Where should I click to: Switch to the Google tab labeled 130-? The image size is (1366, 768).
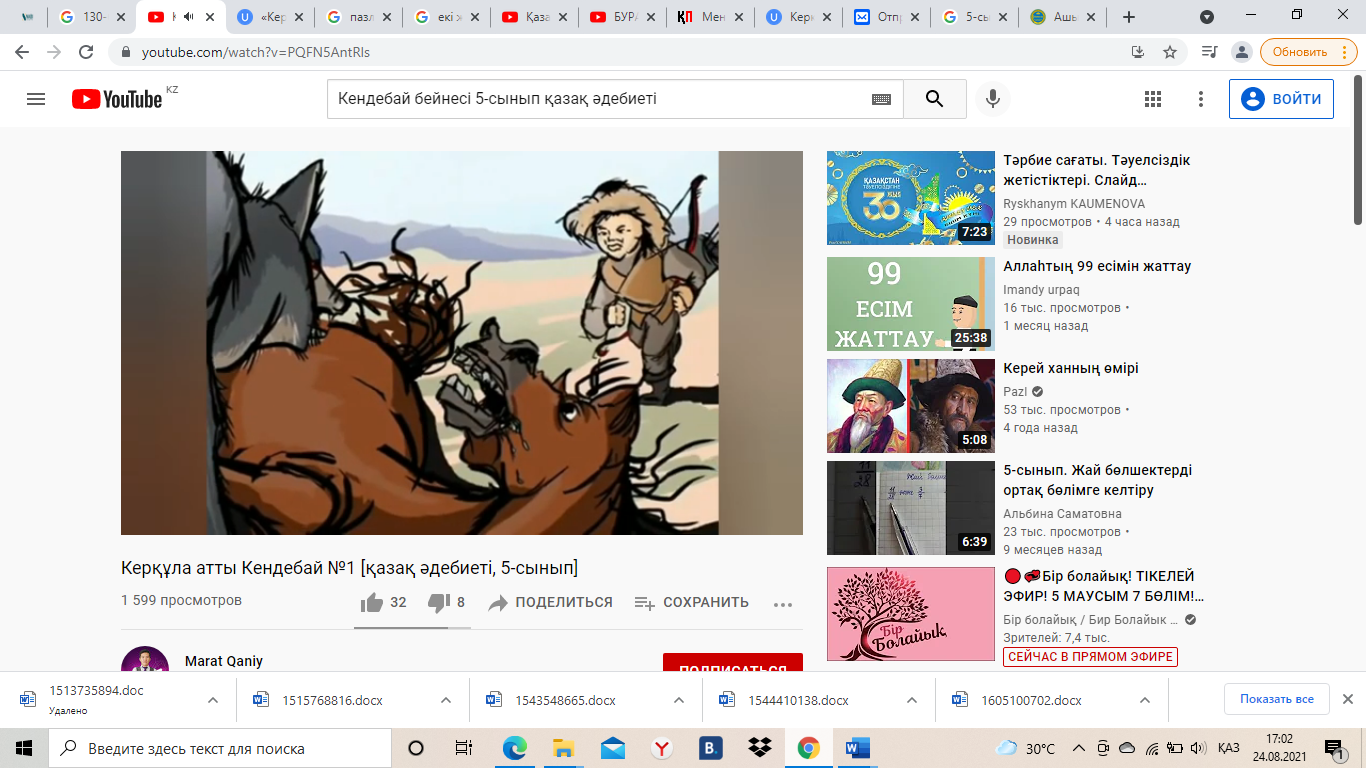pos(94,17)
